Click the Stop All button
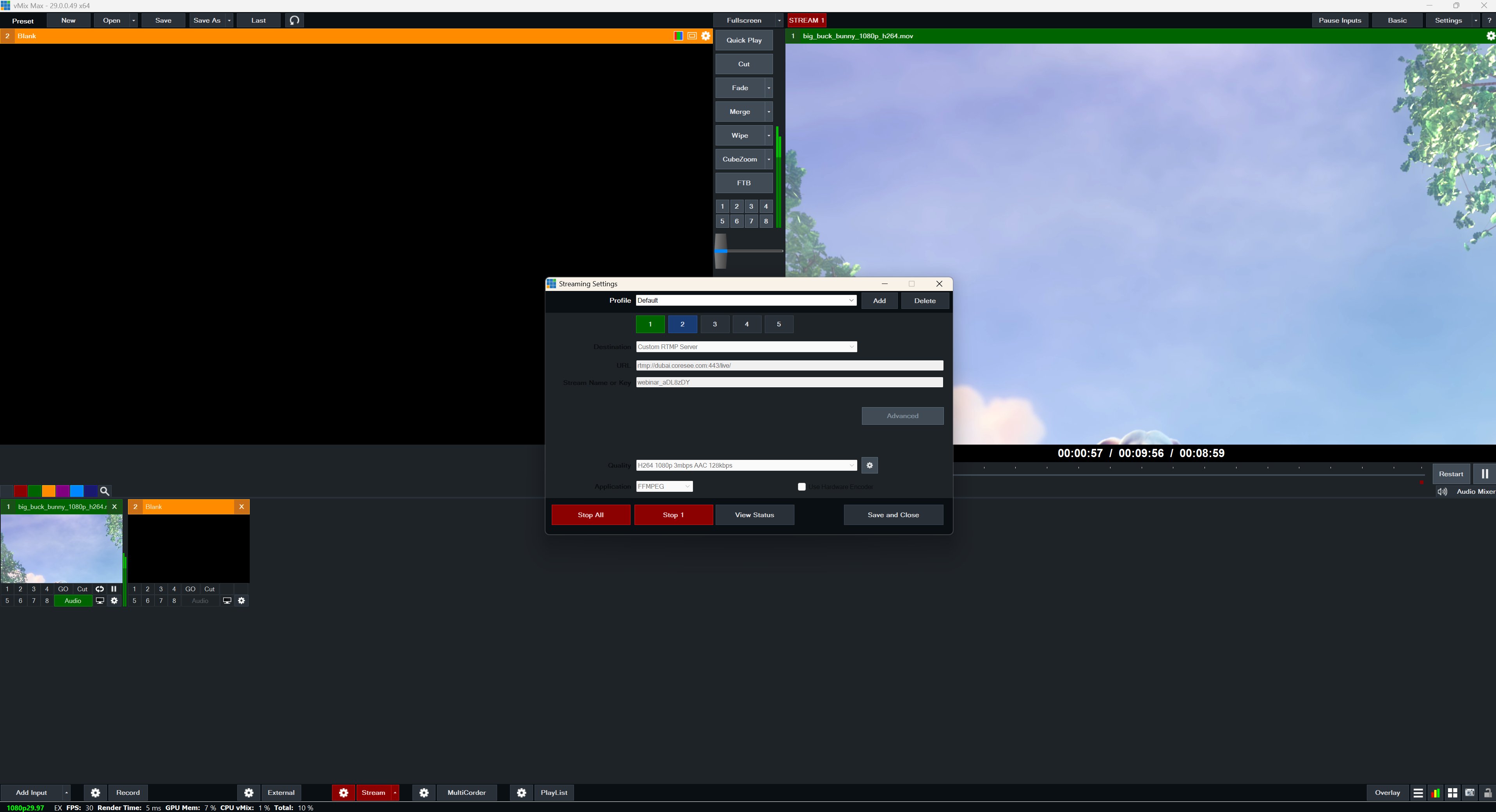This screenshot has width=1496, height=812. (x=591, y=515)
